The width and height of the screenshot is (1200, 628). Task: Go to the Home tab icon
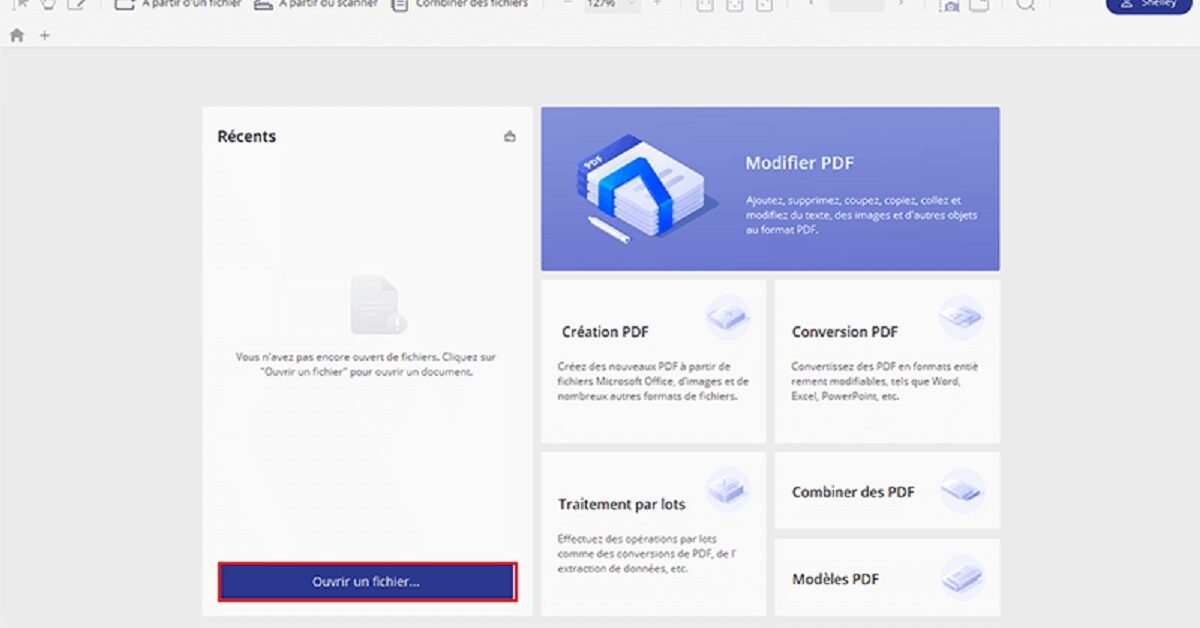(x=16, y=35)
